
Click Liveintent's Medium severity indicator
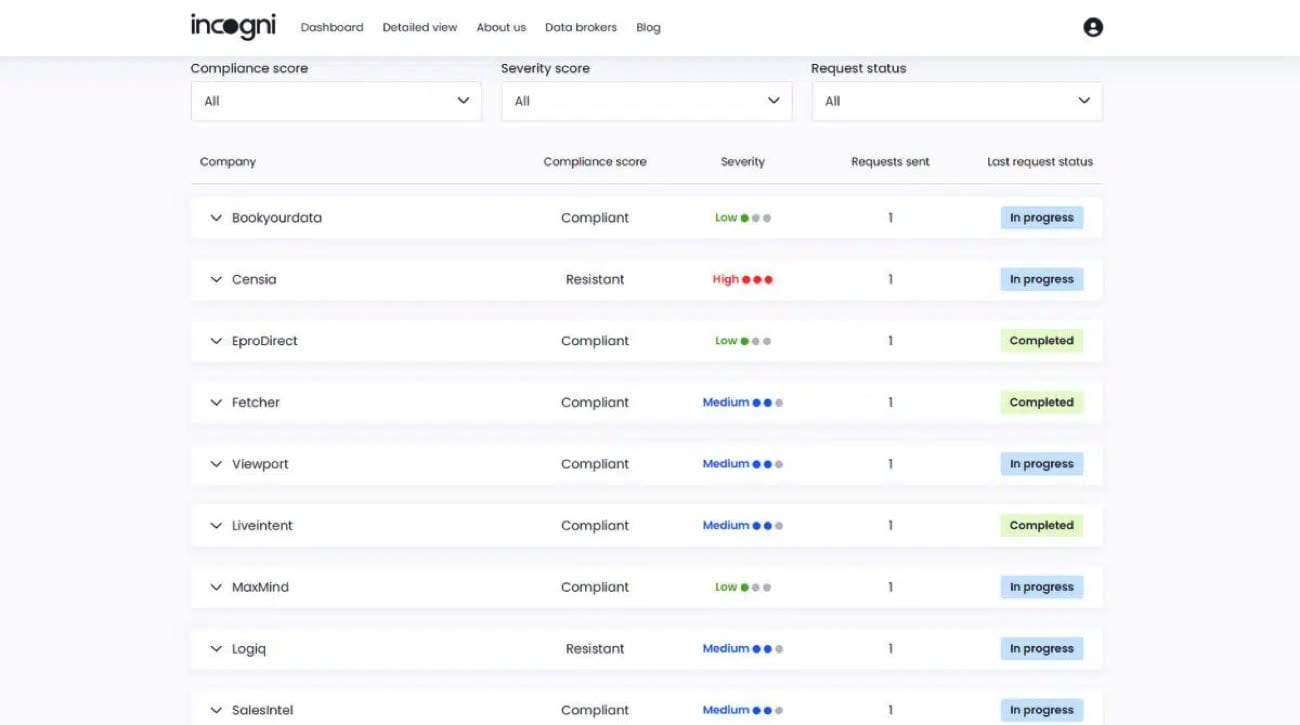point(742,526)
